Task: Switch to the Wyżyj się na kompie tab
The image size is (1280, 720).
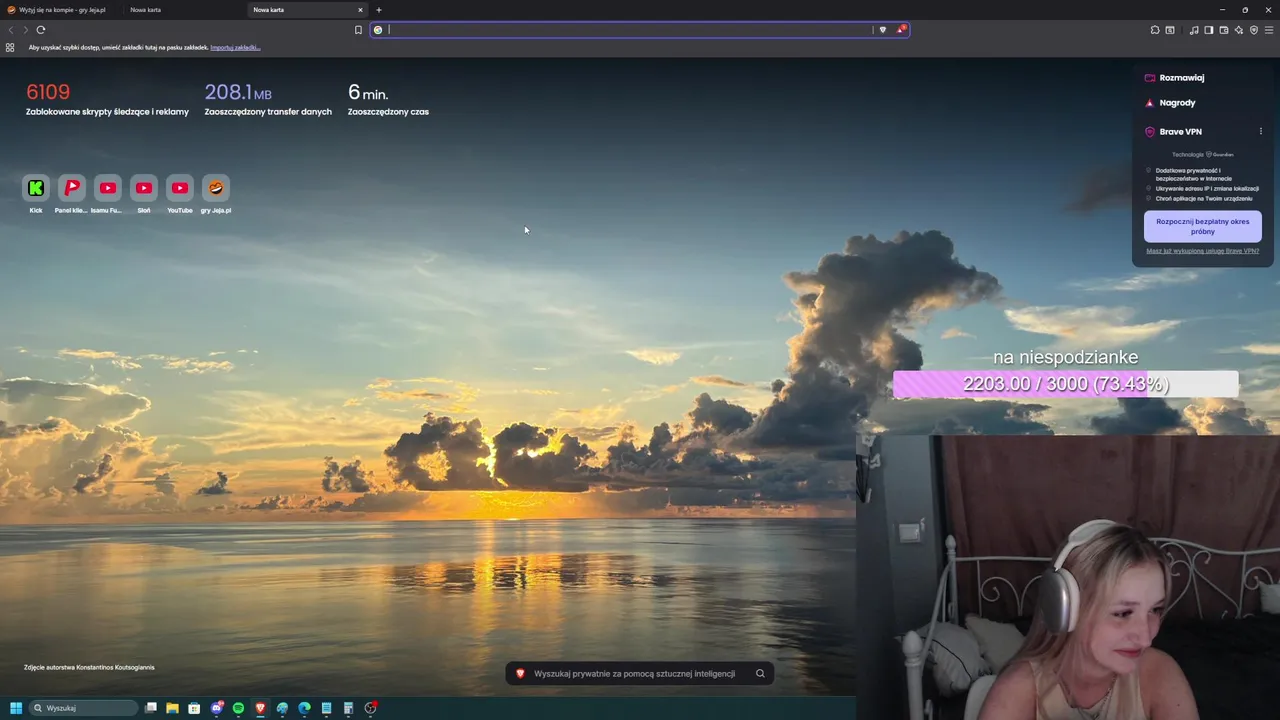Action: (60, 10)
